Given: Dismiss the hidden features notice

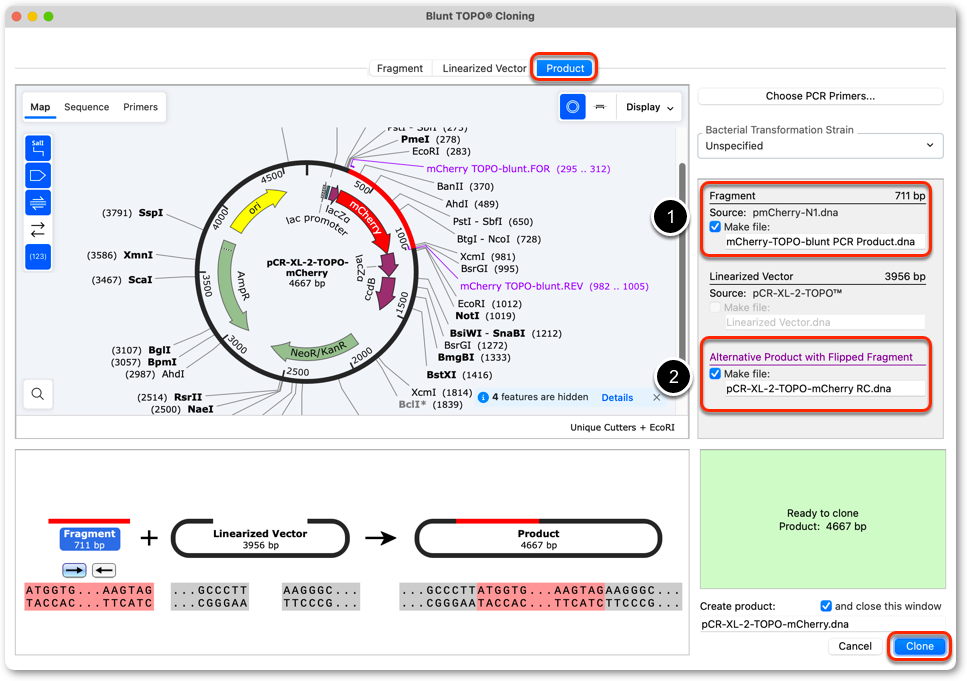Looking at the screenshot, I should [657, 397].
